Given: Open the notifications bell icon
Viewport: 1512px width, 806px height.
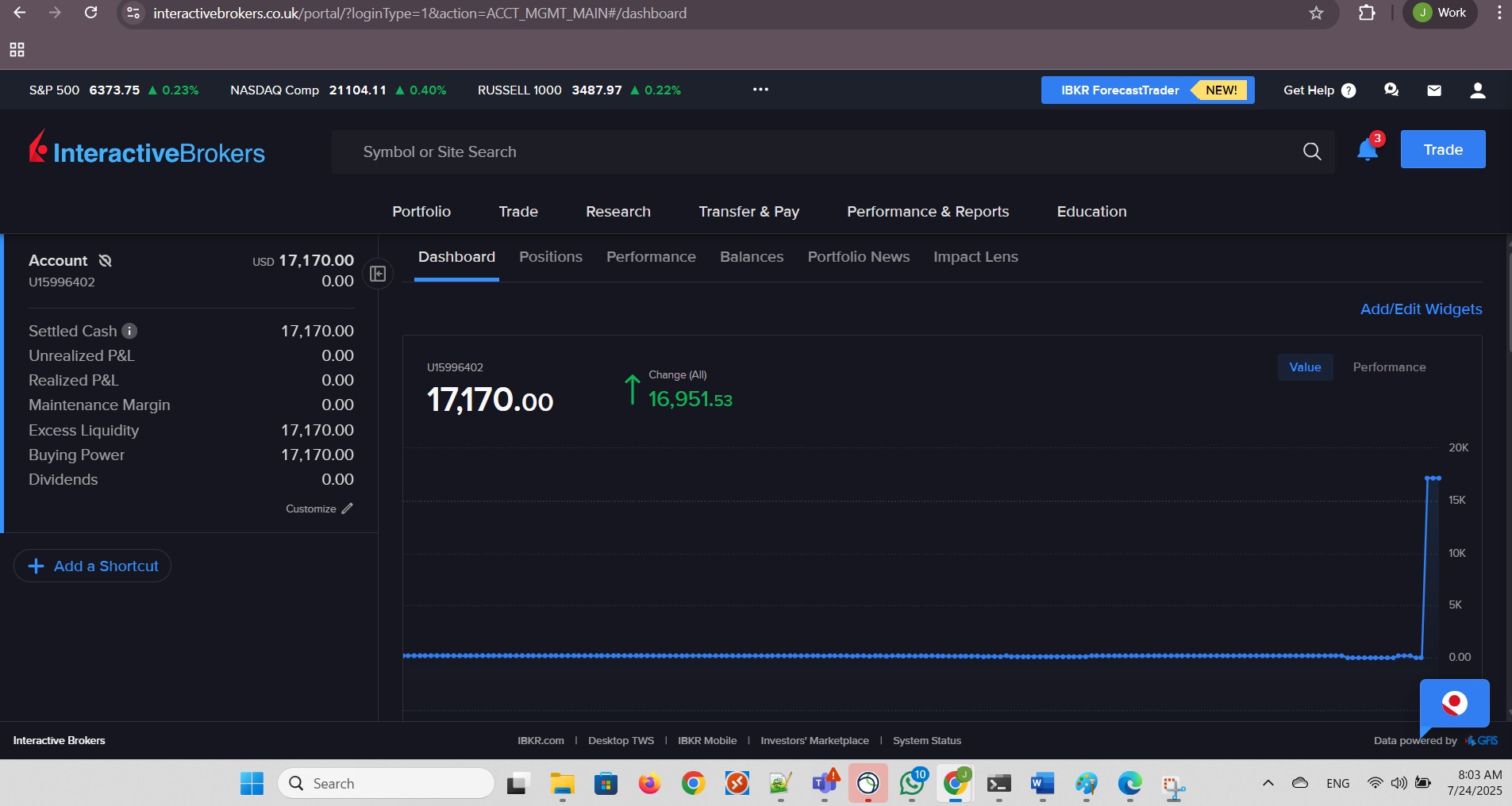Looking at the screenshot, I should point(1367,150).
